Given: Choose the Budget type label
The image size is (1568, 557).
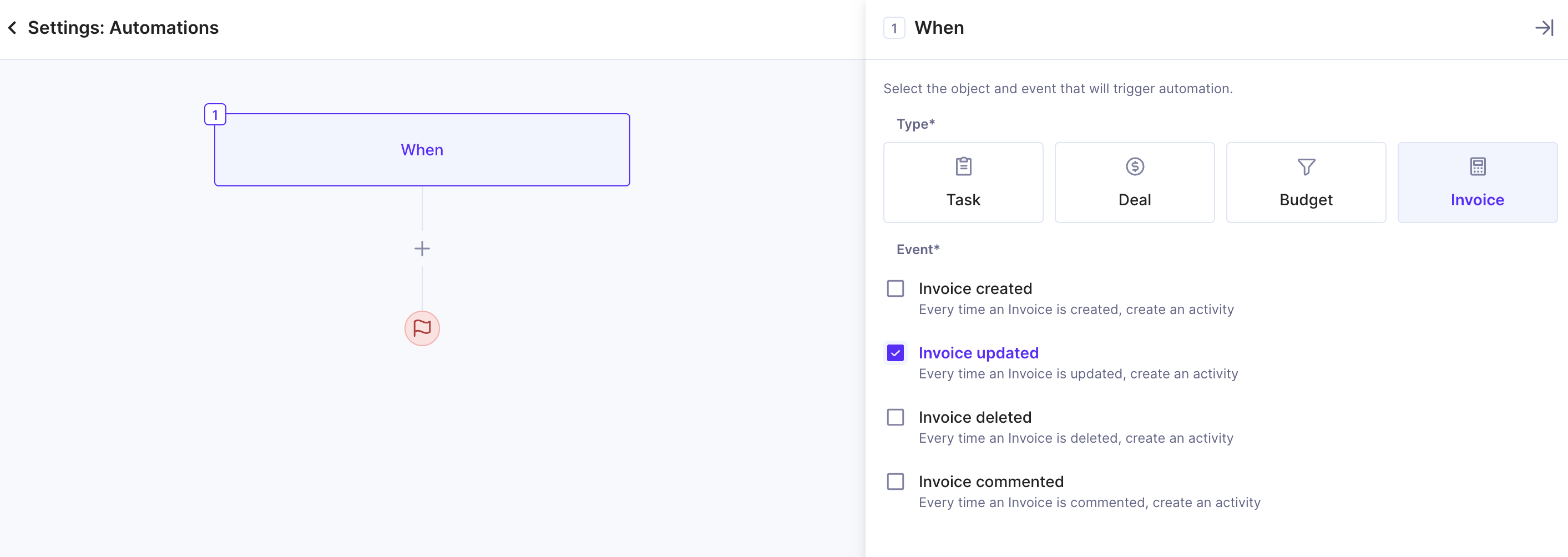Looking at the screenshot, I should tap(1306, 200).
